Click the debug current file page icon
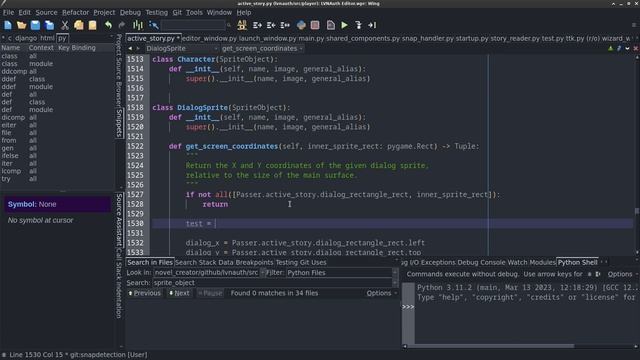This screenshot has width=640, height=360. pos(331,25)
